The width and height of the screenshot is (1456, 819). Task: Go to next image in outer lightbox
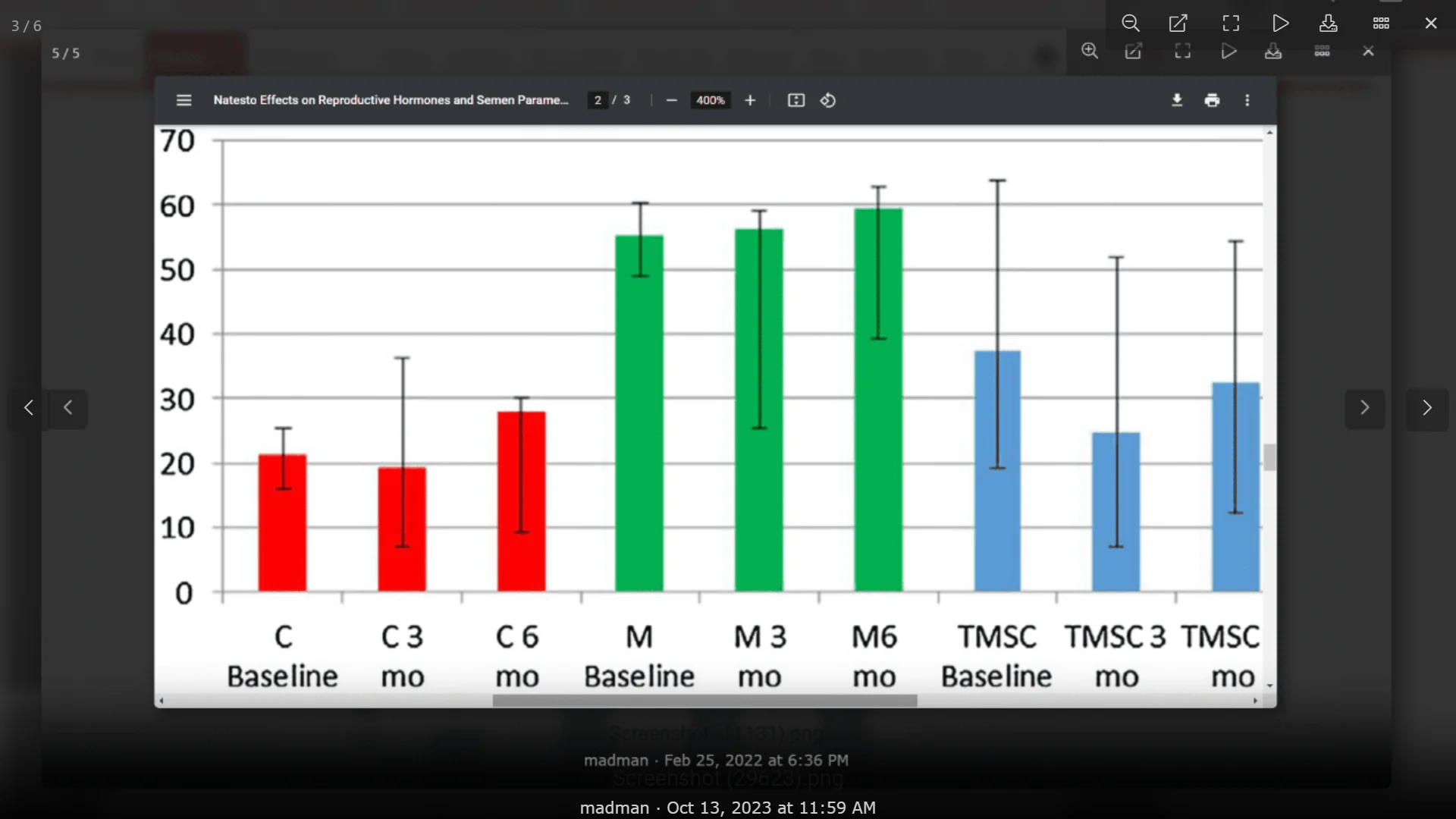tap(1427, 408)
